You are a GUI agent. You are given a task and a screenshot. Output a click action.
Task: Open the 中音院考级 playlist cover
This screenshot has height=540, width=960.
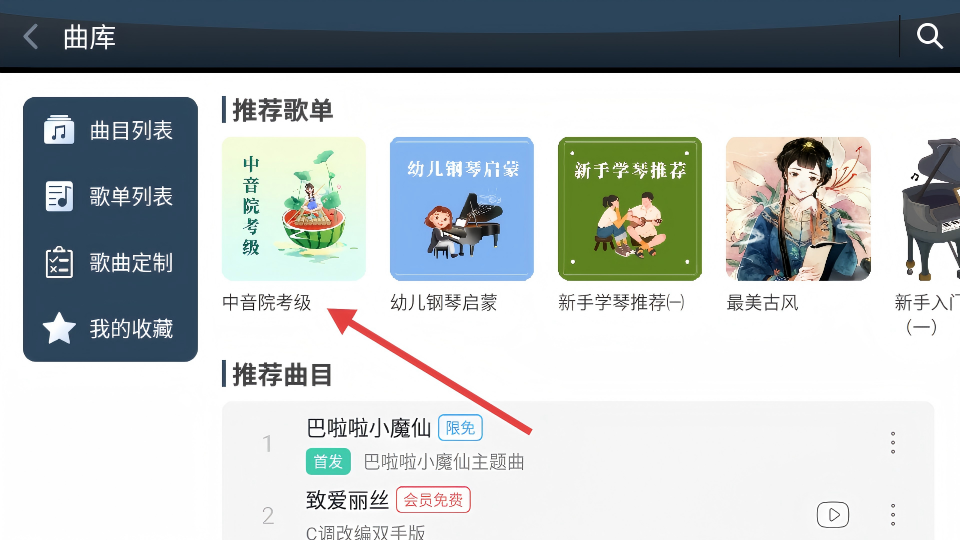click(x=294, y=209)
